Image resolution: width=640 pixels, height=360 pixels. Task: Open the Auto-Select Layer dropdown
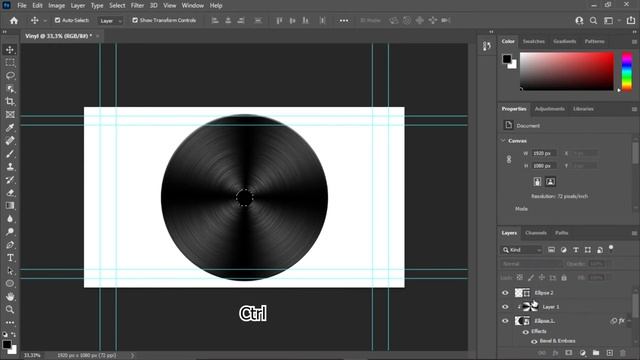coord(110,20)
